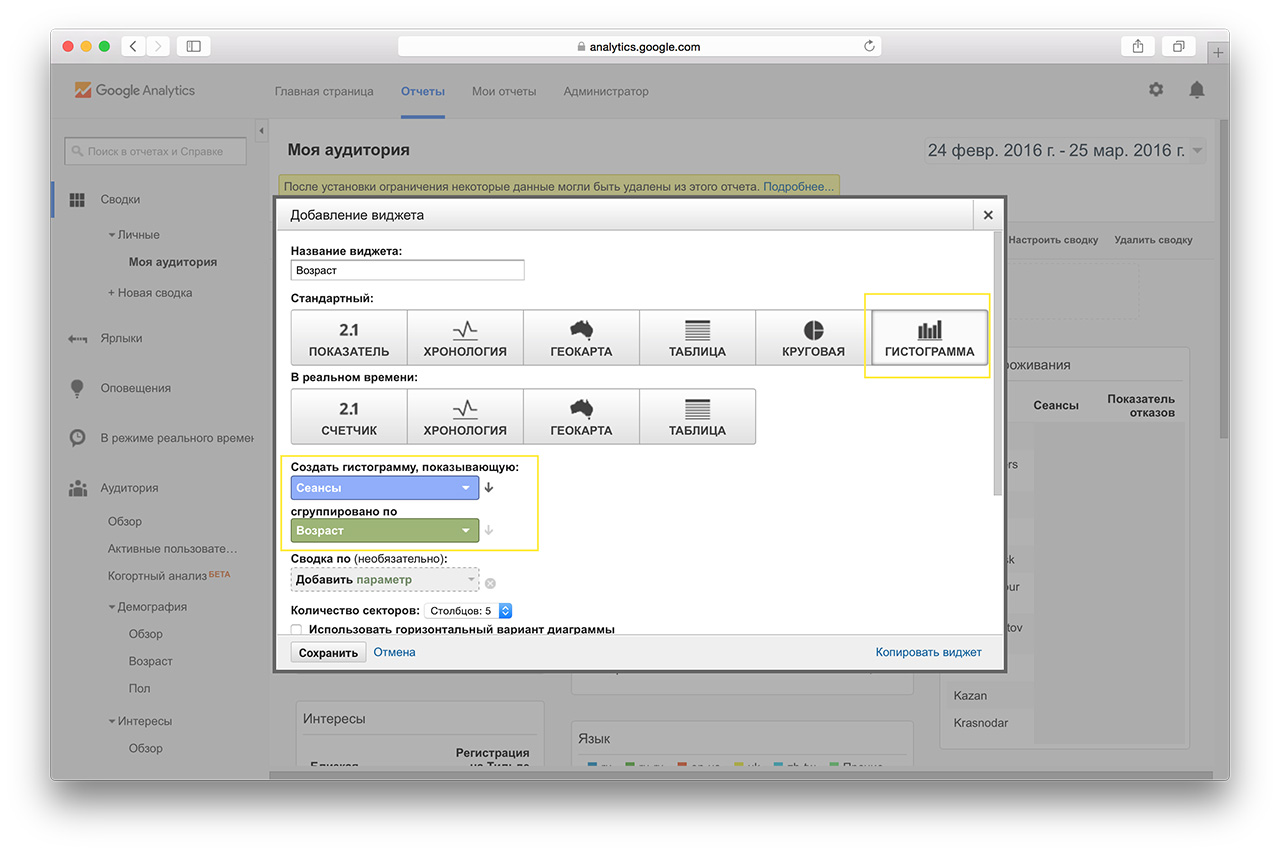Open the Столбцов: 5 sector count selector

tap(468, 610)
